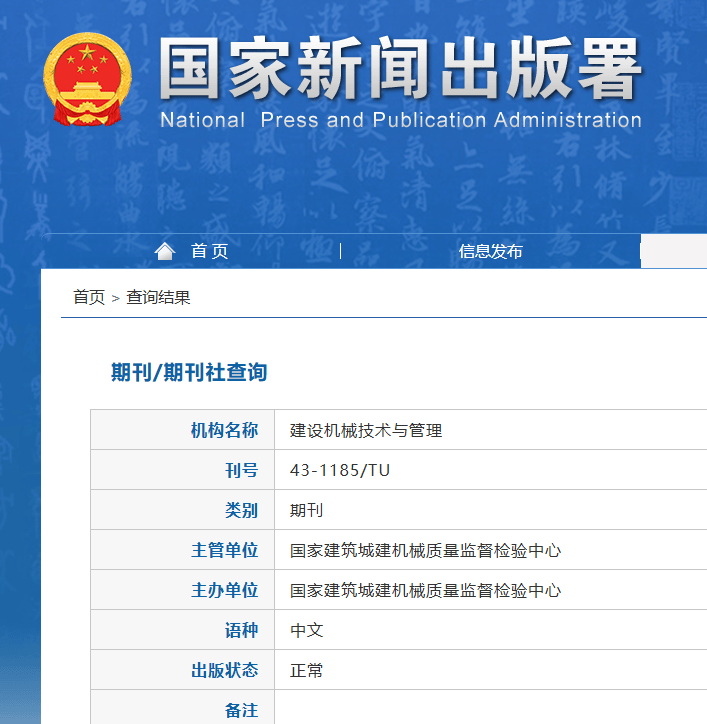Screen dimensions: 707x724
Task: Click the heading 期刊/期刊社查询
Action: [x=189, y=372]
